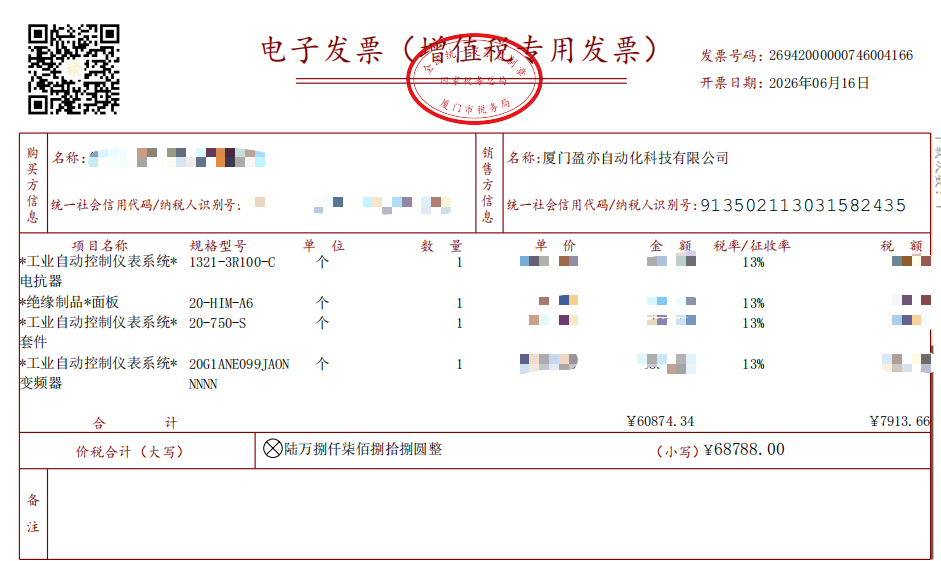Click item text 变频器
This screenshot has height=561, width=941.
(41, 383)
